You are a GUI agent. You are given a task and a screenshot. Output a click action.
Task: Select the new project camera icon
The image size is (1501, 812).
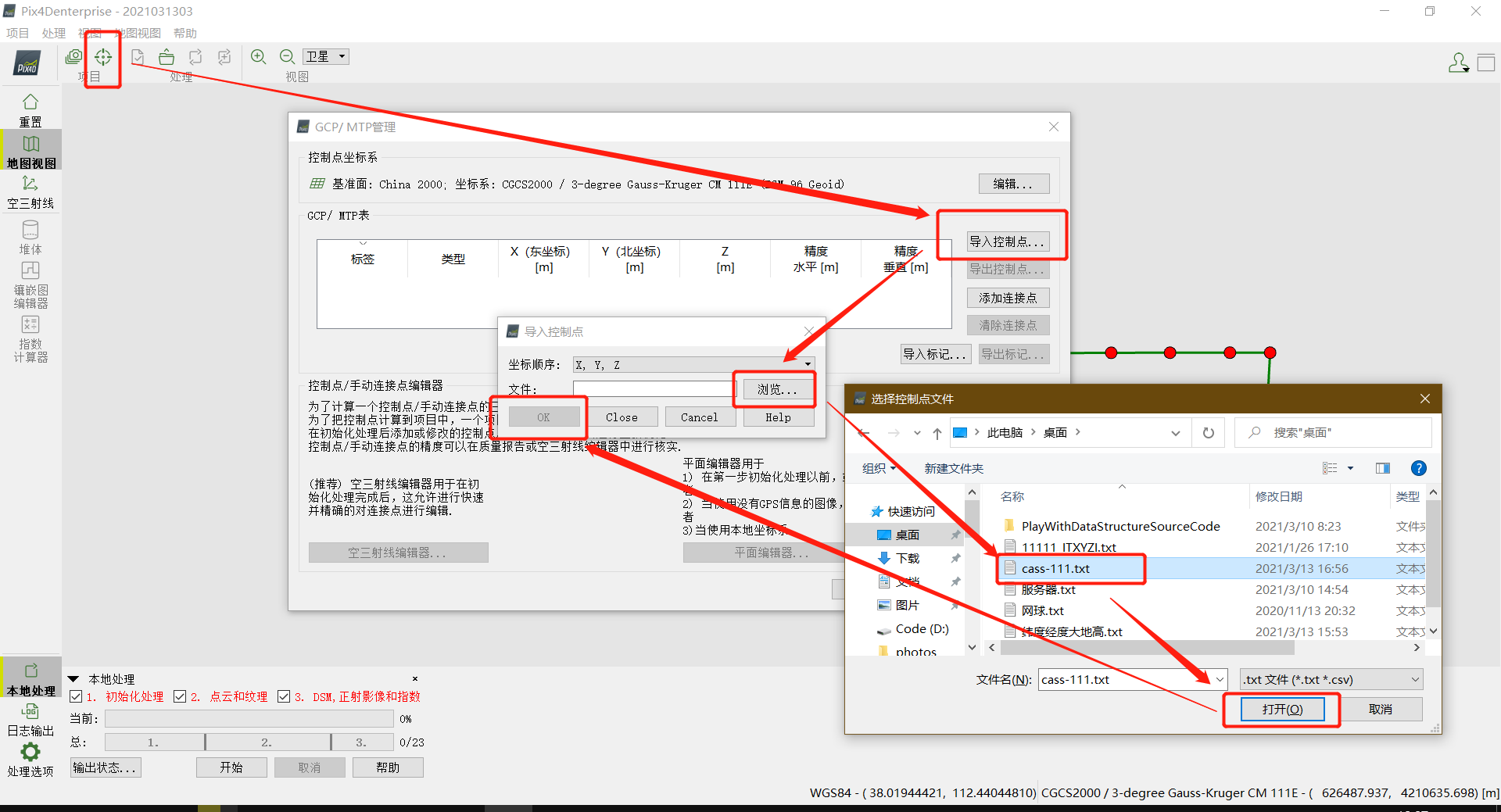(x=73, y=56)
